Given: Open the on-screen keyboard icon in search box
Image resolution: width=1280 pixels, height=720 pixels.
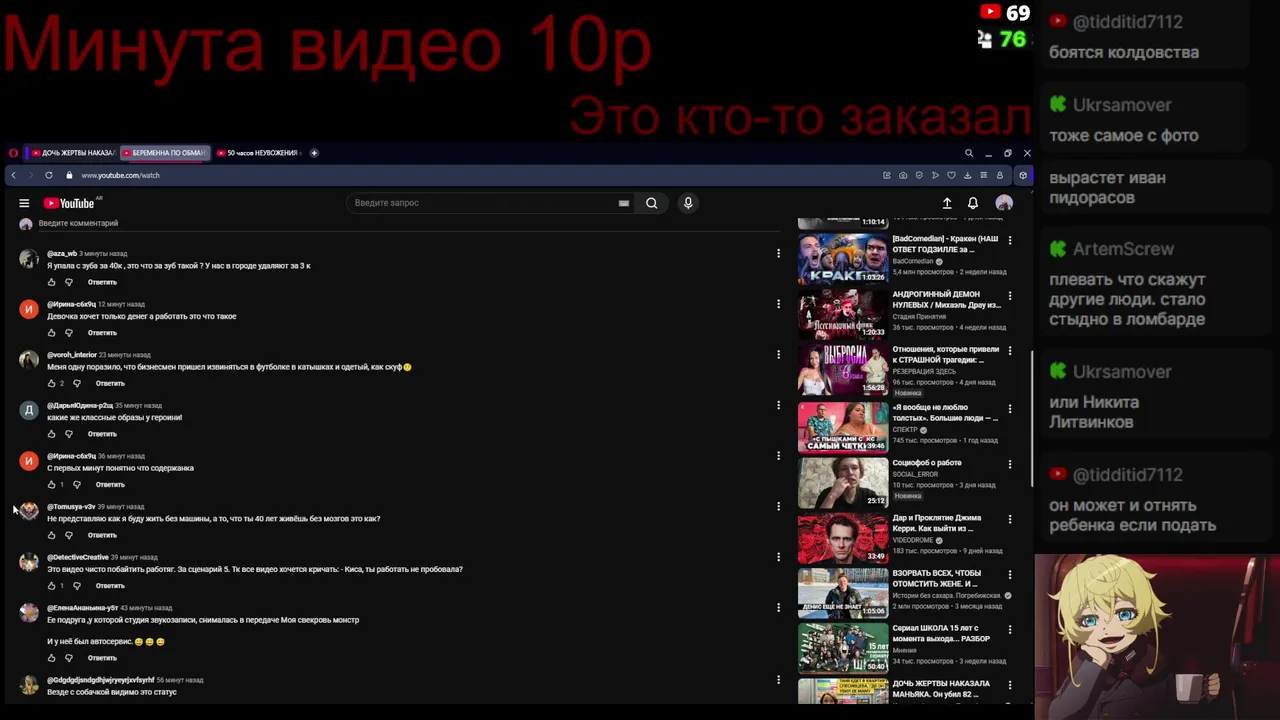Looking at the screenshot, I should [x=624, y=203].
